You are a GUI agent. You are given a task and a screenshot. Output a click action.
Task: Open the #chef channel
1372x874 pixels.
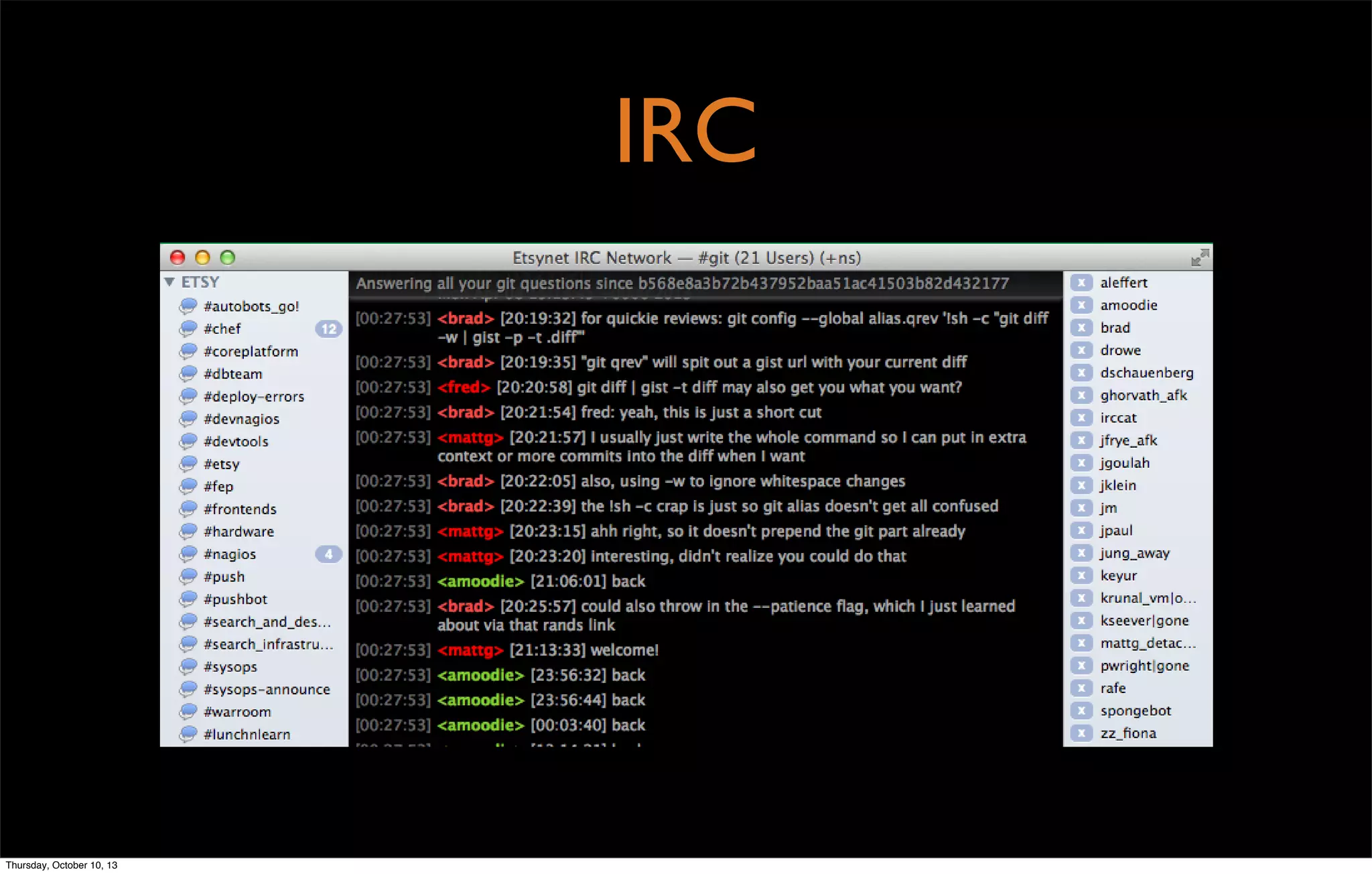222,329
